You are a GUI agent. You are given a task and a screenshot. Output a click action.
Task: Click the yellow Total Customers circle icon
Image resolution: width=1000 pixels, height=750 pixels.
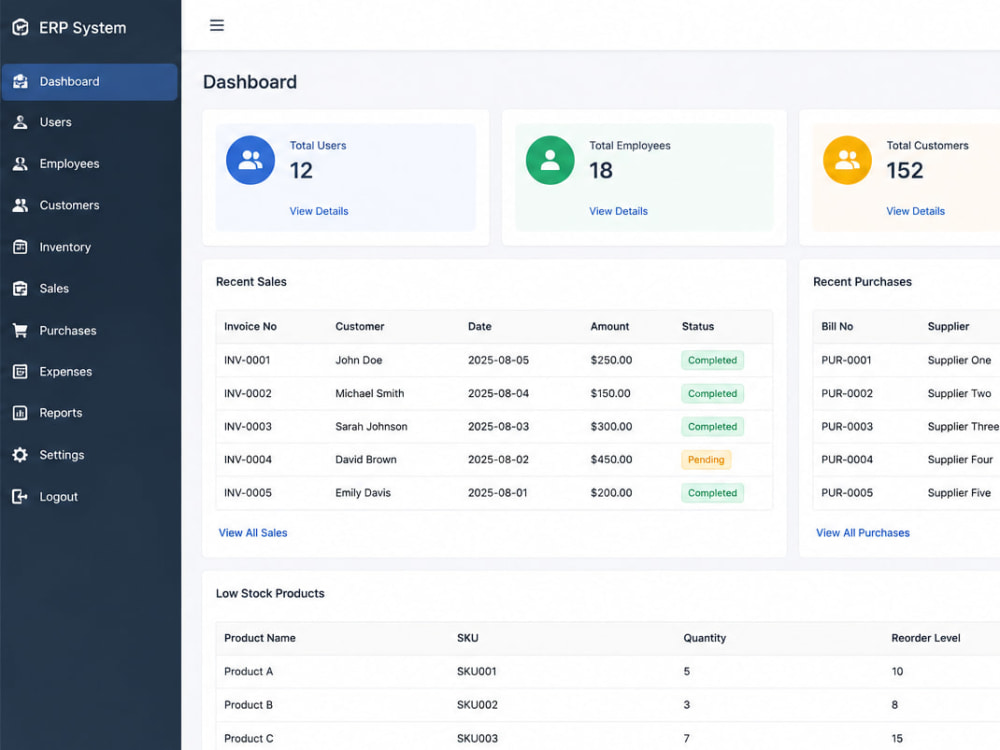pyautogui.click(x=848, y=160)
